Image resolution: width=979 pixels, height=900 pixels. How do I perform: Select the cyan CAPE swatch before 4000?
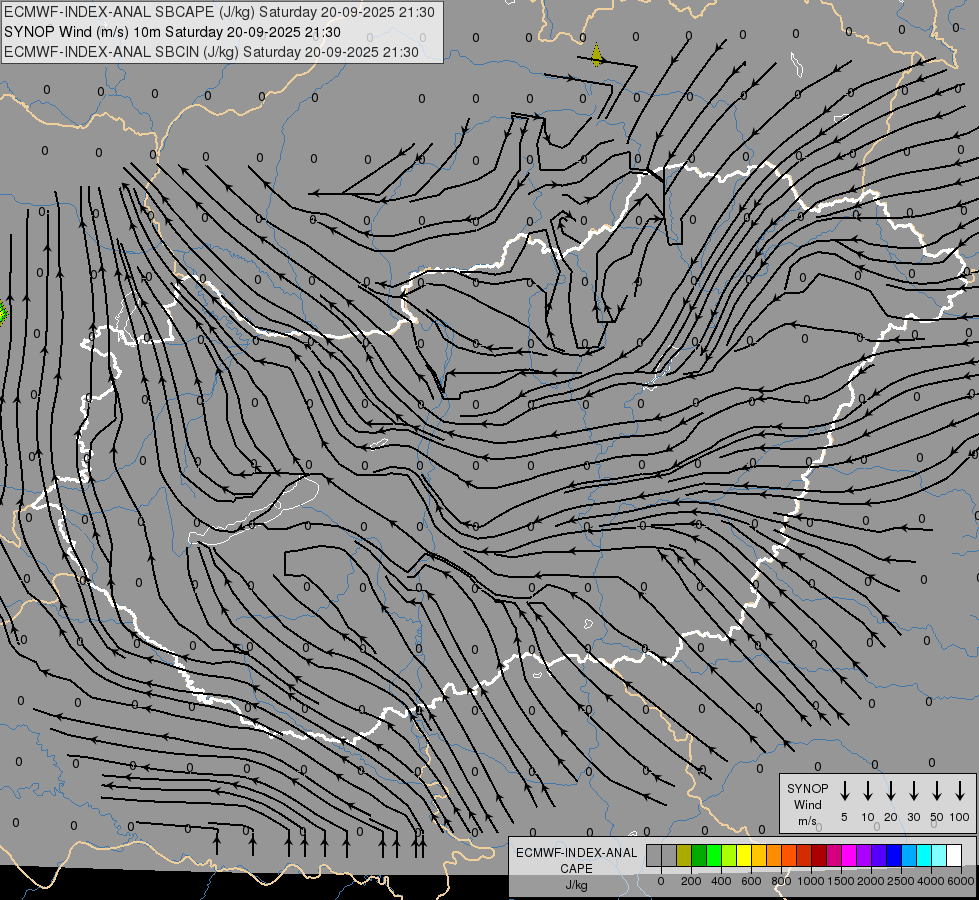[x=923, y=855]
